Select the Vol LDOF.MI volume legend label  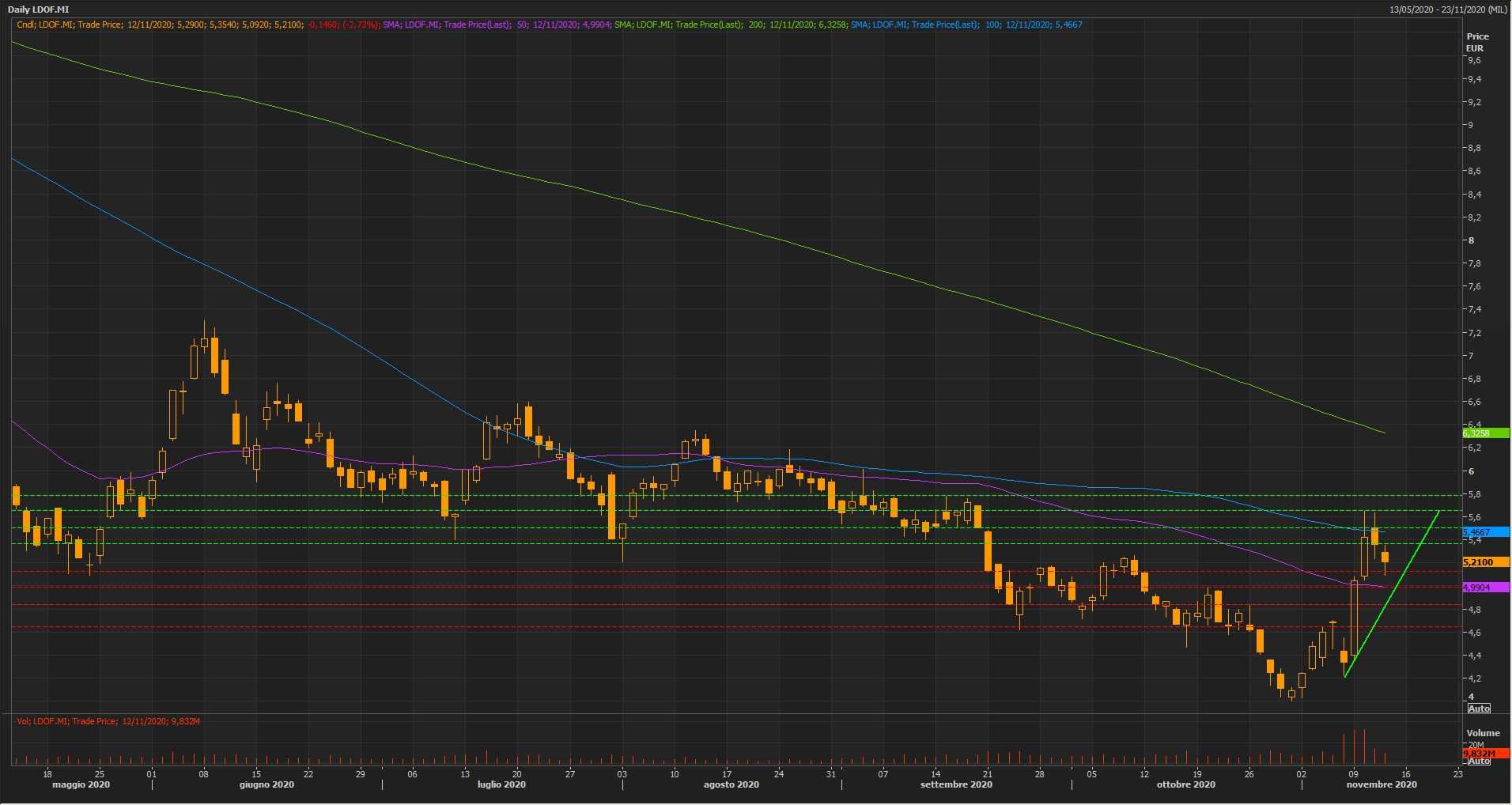click(x=108, y=721)
